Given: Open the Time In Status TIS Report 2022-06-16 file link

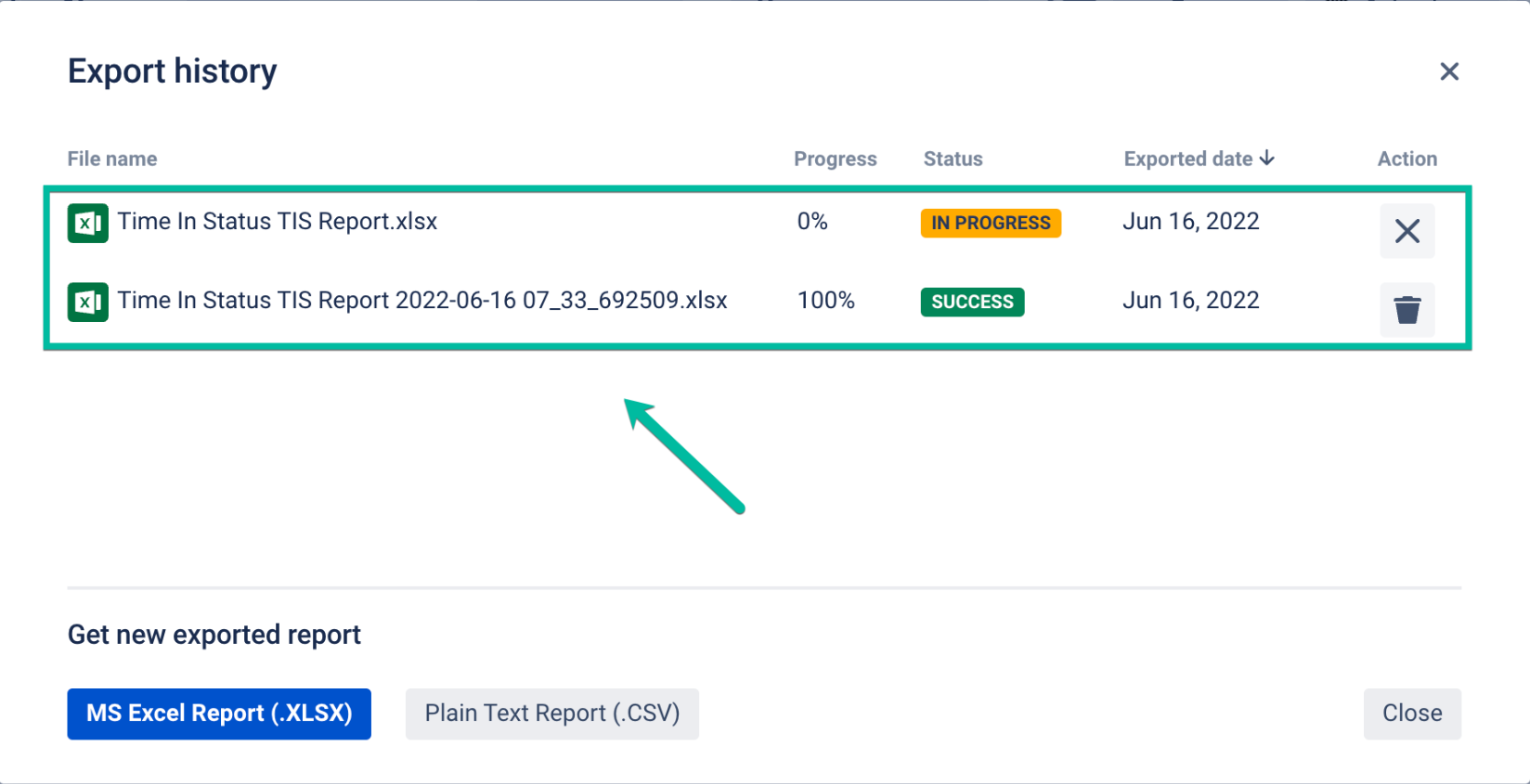Looking at the screenshot, I should pyautogui.click(x=422, y=300).
